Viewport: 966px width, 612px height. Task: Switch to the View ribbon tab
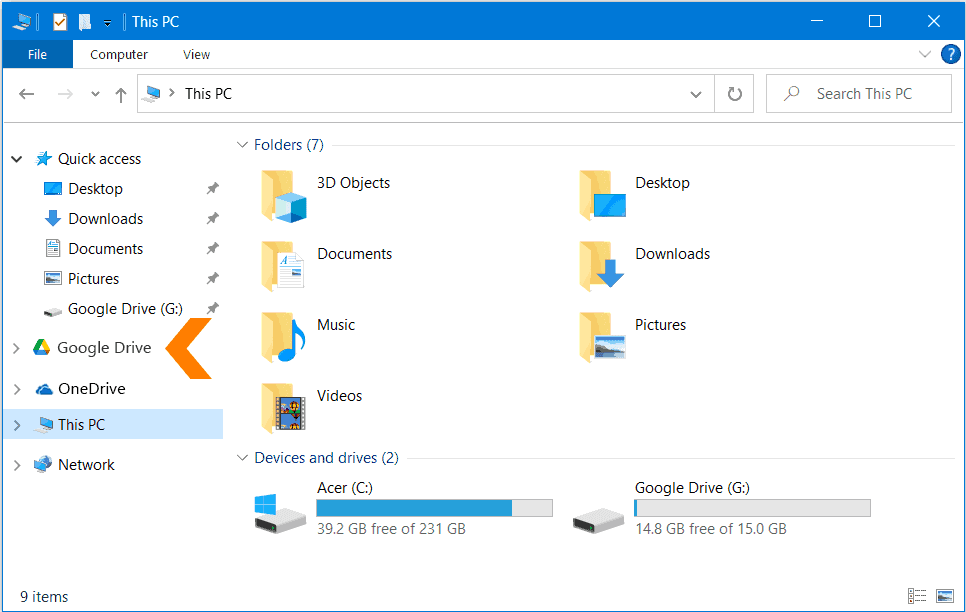(197, 54)
